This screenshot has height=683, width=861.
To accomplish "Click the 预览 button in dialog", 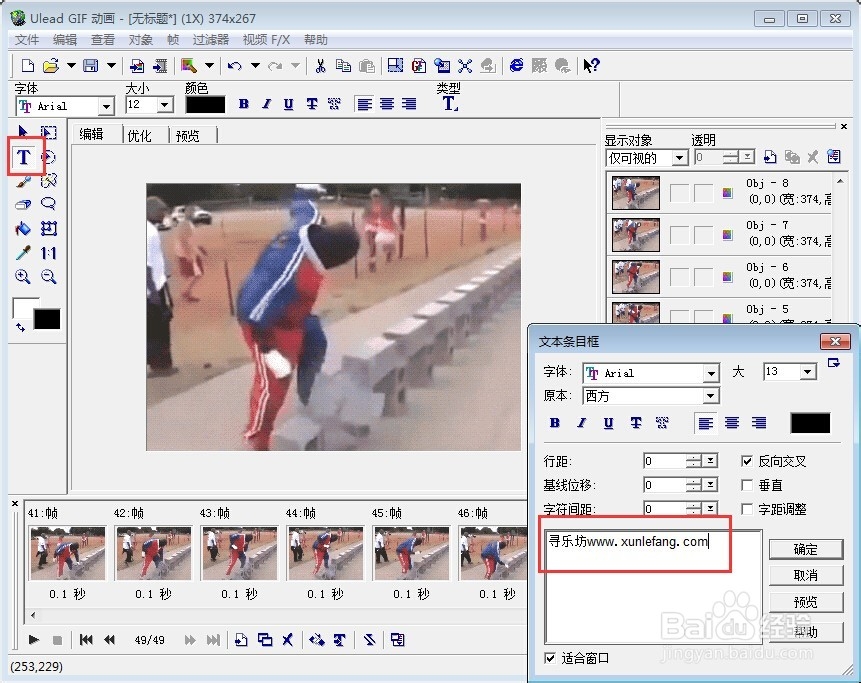I will point(806,602).
